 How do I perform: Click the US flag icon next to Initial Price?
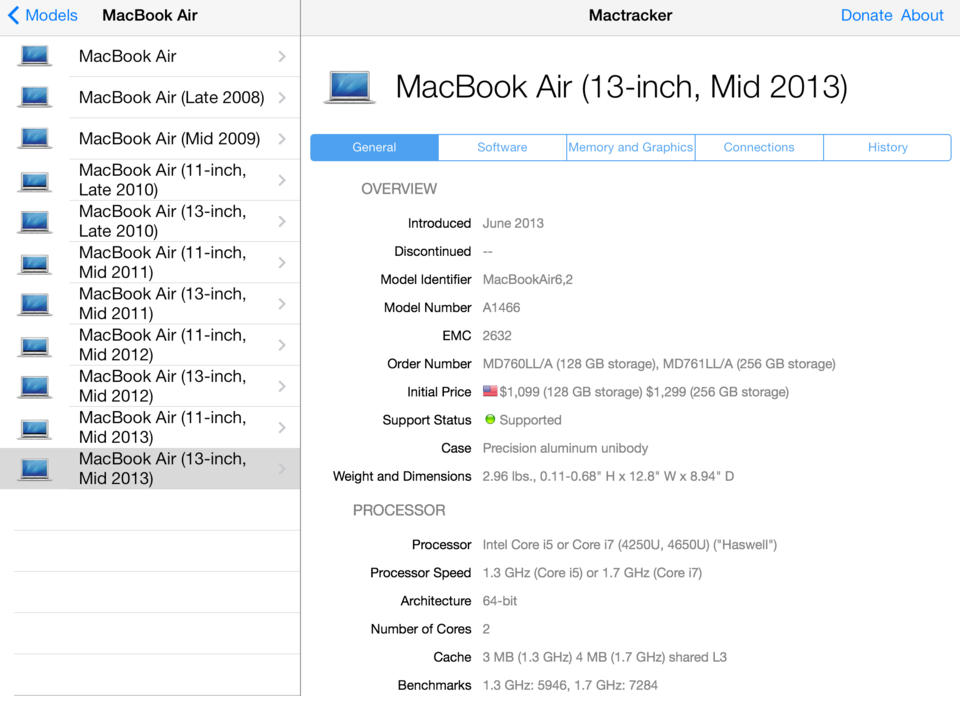[490, 392]
